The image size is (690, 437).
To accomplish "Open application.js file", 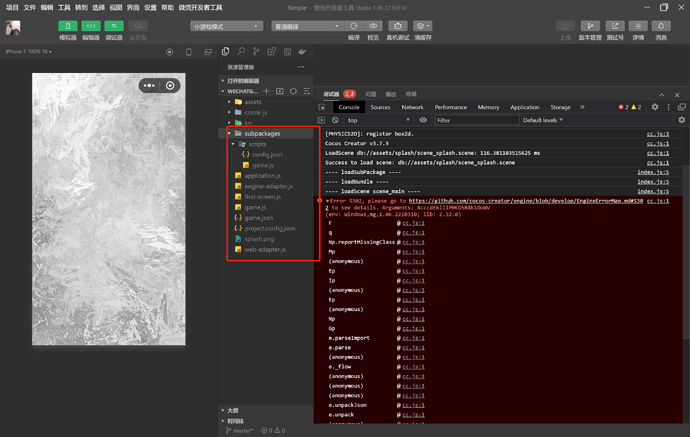I will pyautogui.click(x=265, y=176).
